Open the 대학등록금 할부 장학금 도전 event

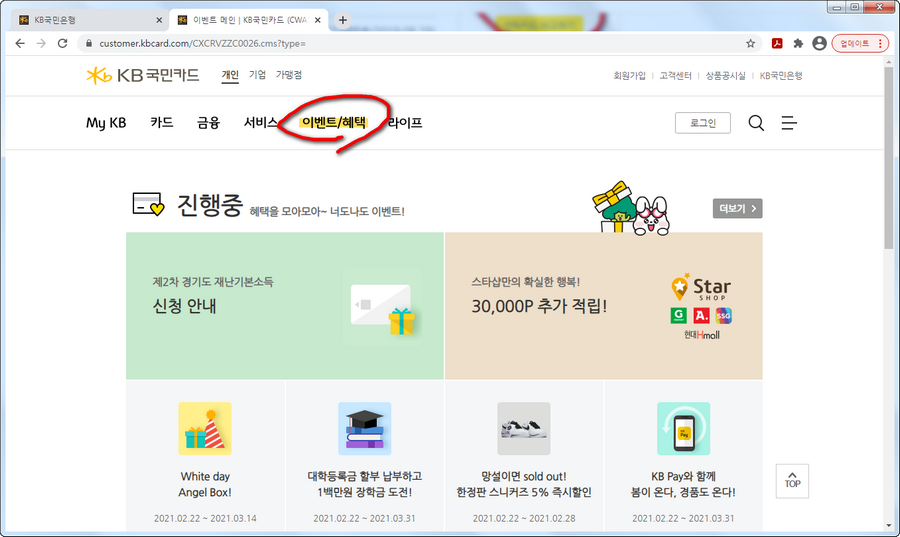(364, 484)
